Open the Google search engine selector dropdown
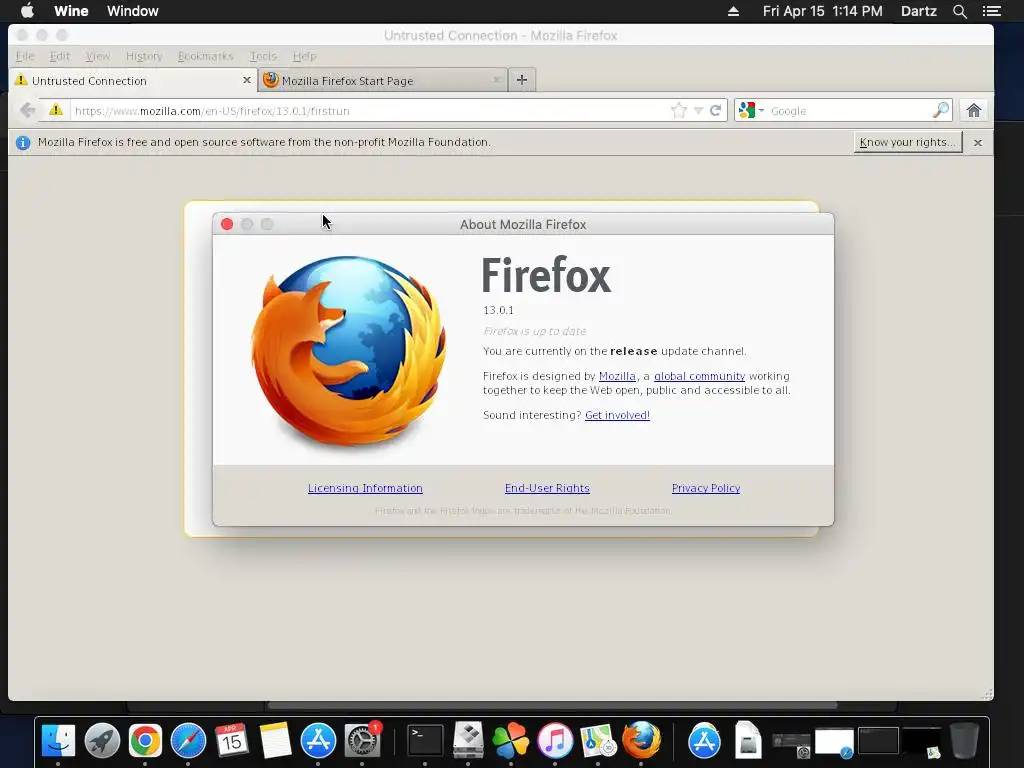This screenshot has width=1024, height=768. tap(751, 110)
